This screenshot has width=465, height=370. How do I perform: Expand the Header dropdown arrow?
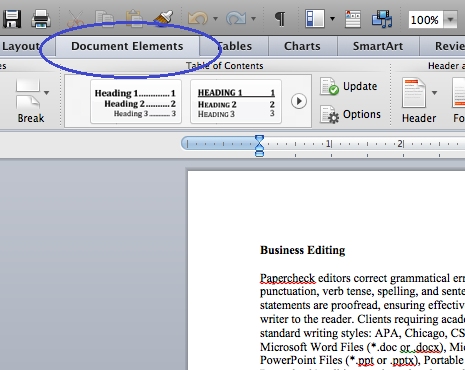click(434, 93)
